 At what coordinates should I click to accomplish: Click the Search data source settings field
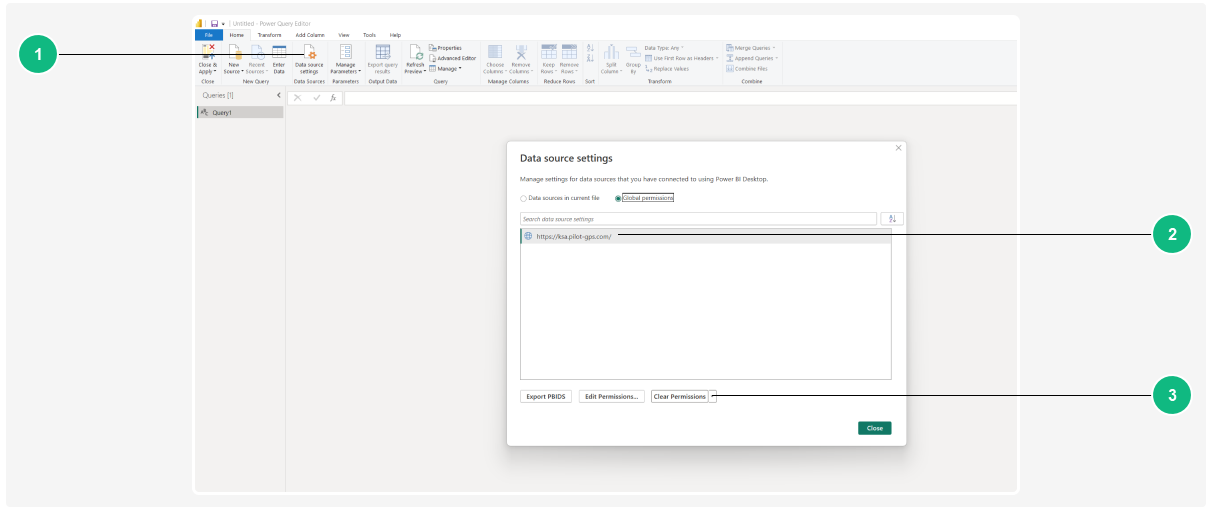[698, 218]
